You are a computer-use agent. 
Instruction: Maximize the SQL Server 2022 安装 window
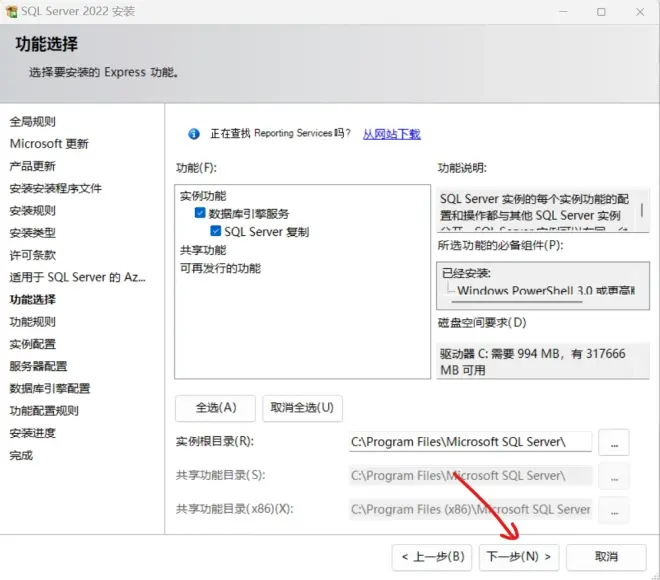coord(601,12)
